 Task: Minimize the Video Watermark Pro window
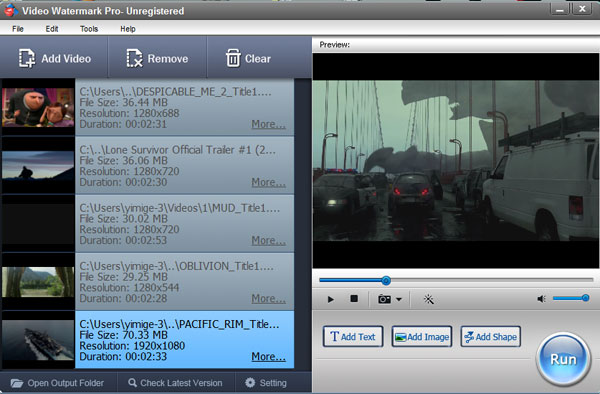pos(560,10)
